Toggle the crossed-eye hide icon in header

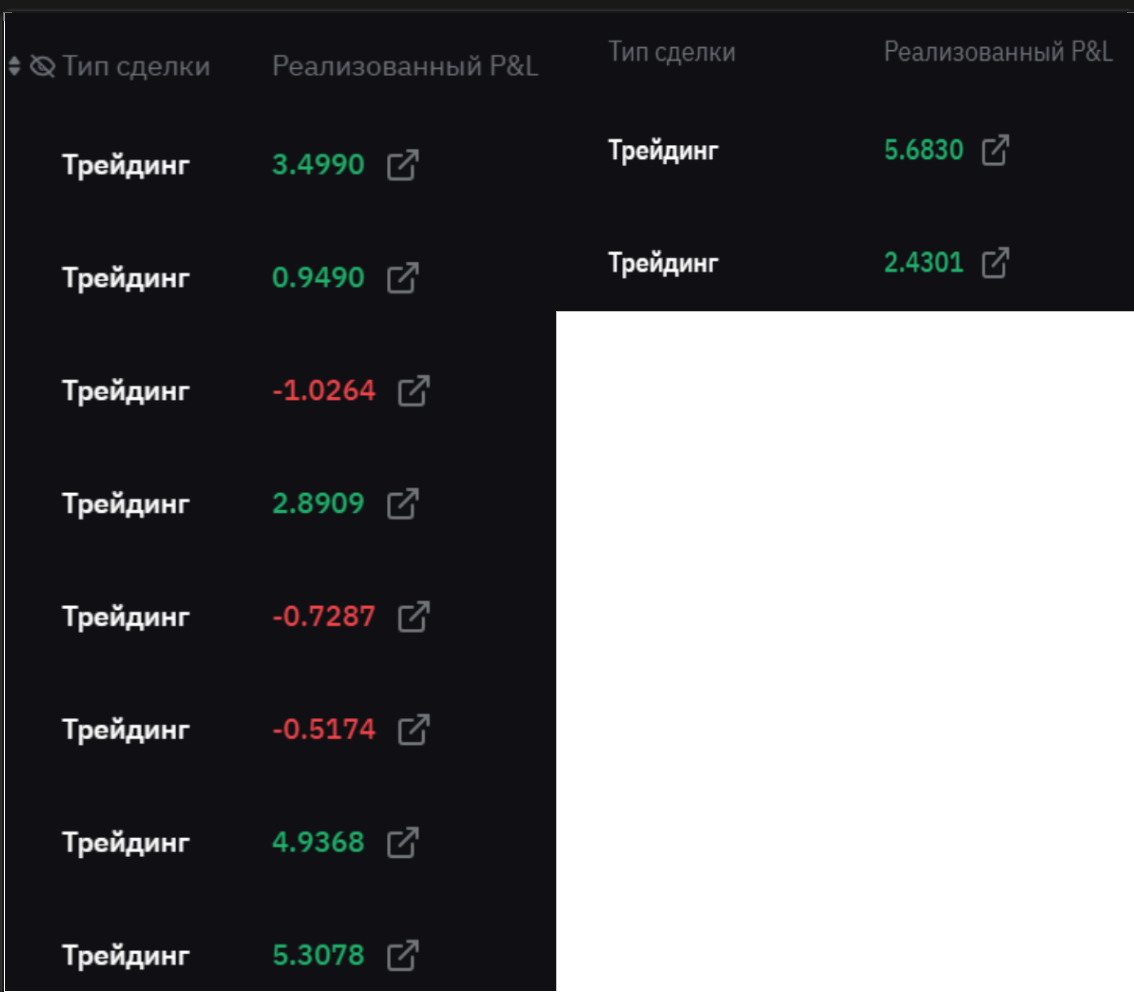43,67
